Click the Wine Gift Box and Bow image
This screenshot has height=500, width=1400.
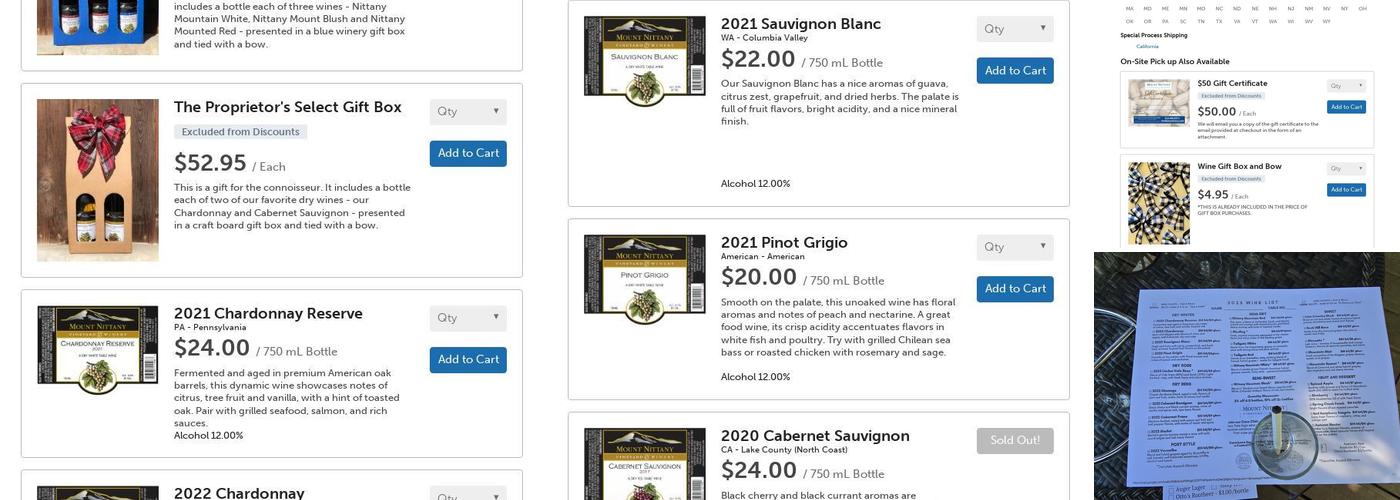tap(1158, 202)
